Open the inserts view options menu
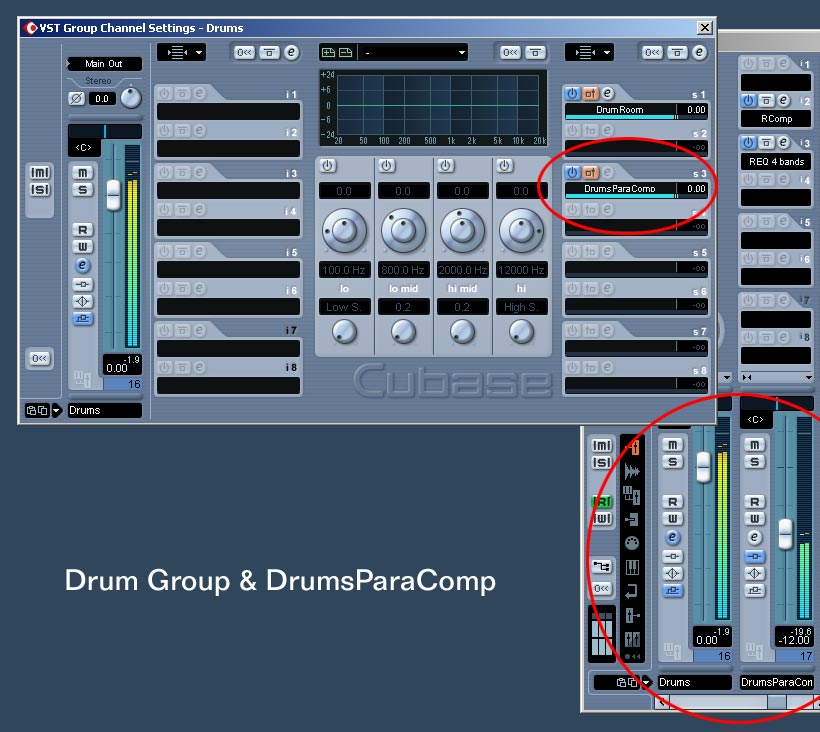This screenshot has height=732, width=820. 176,52
